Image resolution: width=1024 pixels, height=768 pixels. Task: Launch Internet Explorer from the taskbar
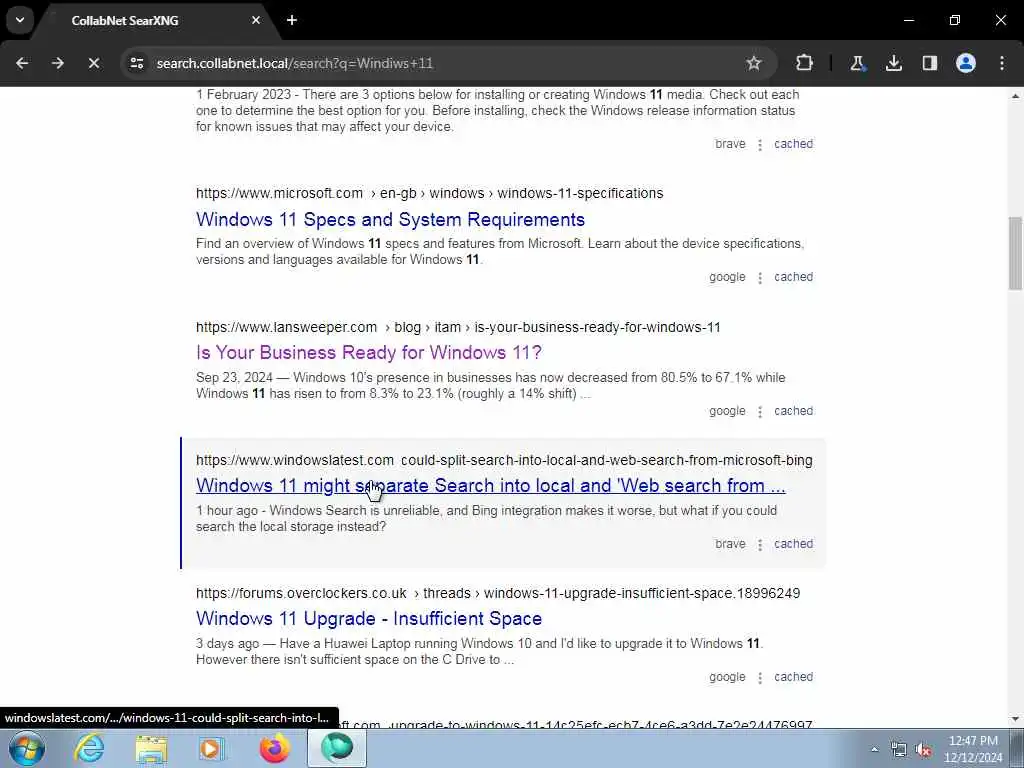click(x=89, y=748)
